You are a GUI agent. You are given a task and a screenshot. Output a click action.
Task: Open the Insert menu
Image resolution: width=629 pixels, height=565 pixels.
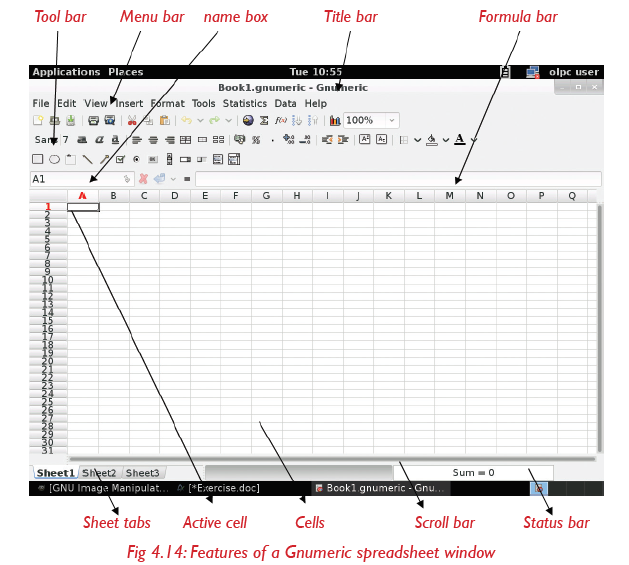pos(129,104)
